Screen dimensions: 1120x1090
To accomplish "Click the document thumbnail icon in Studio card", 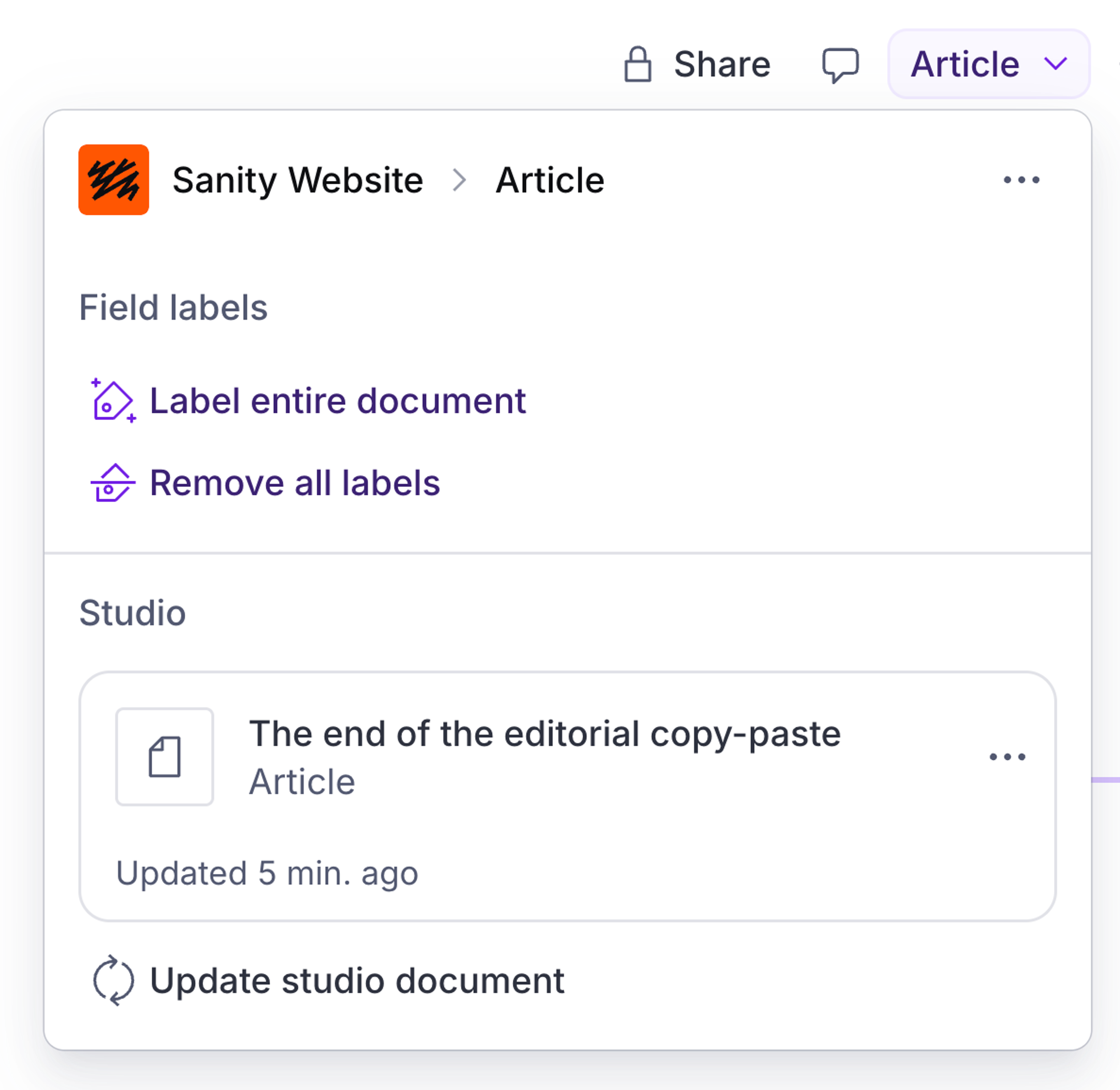I will coord(165,756).
